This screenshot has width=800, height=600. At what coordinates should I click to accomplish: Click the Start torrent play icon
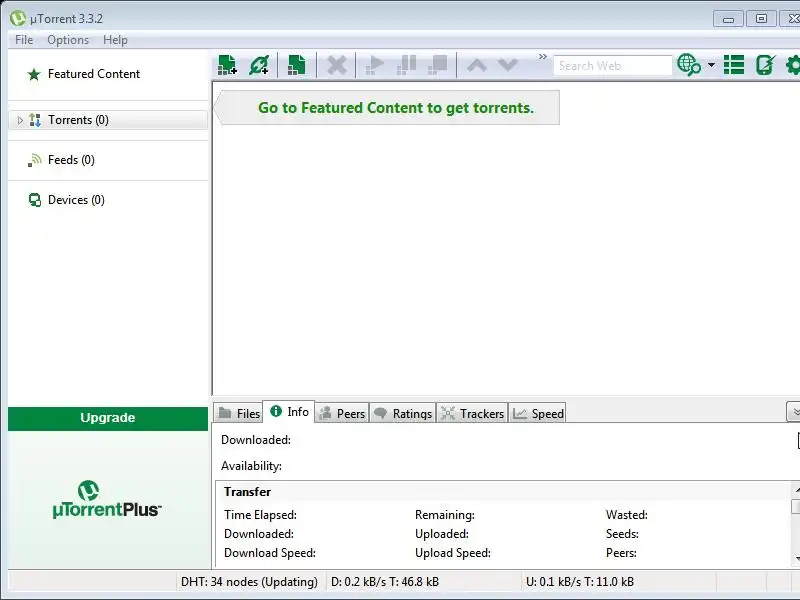pyautogui.click(x=374, y=65)
